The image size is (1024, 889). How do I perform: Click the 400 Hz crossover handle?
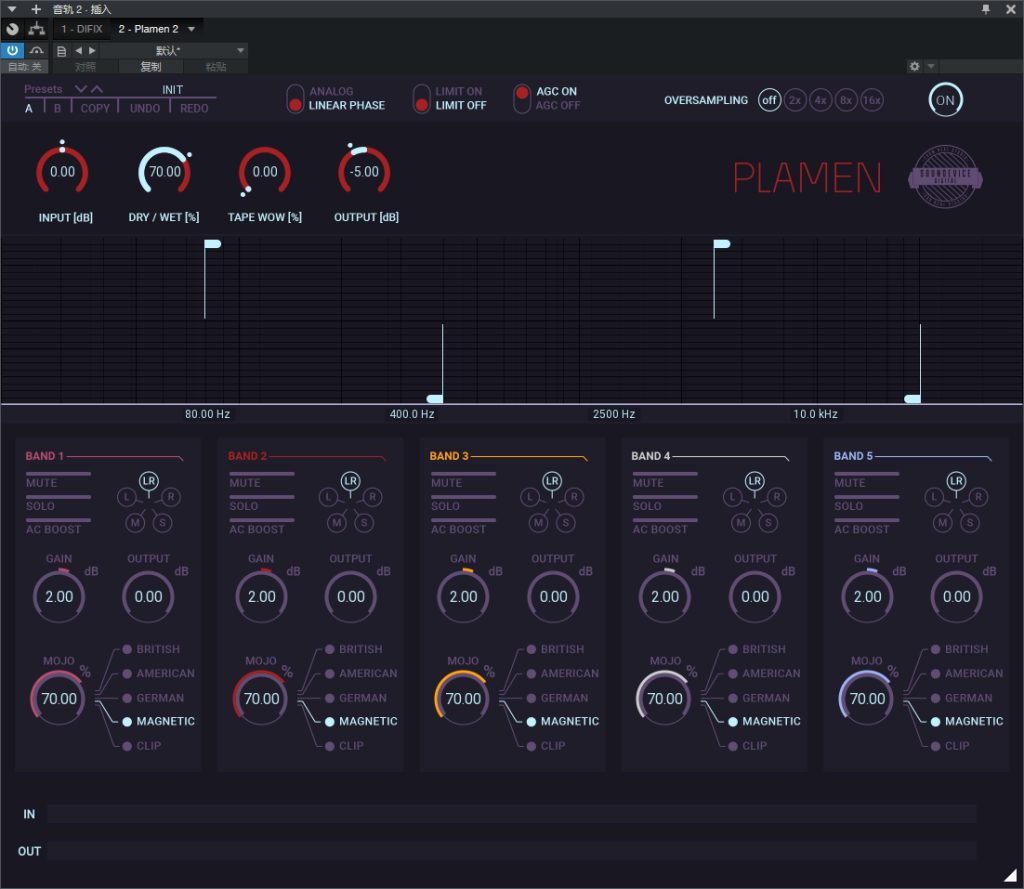click(435, 398)
